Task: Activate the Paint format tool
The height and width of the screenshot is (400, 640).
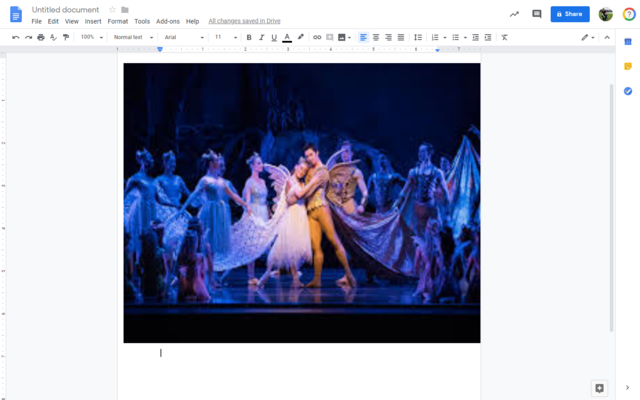Action: (66, 37)
